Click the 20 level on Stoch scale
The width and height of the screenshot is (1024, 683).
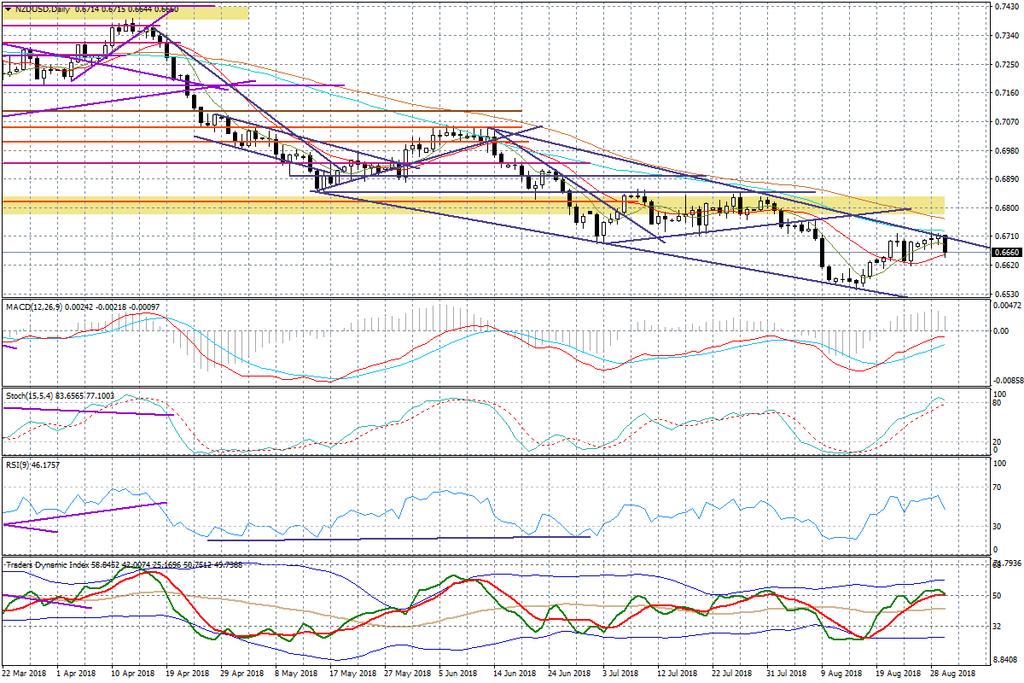[997, 442]
